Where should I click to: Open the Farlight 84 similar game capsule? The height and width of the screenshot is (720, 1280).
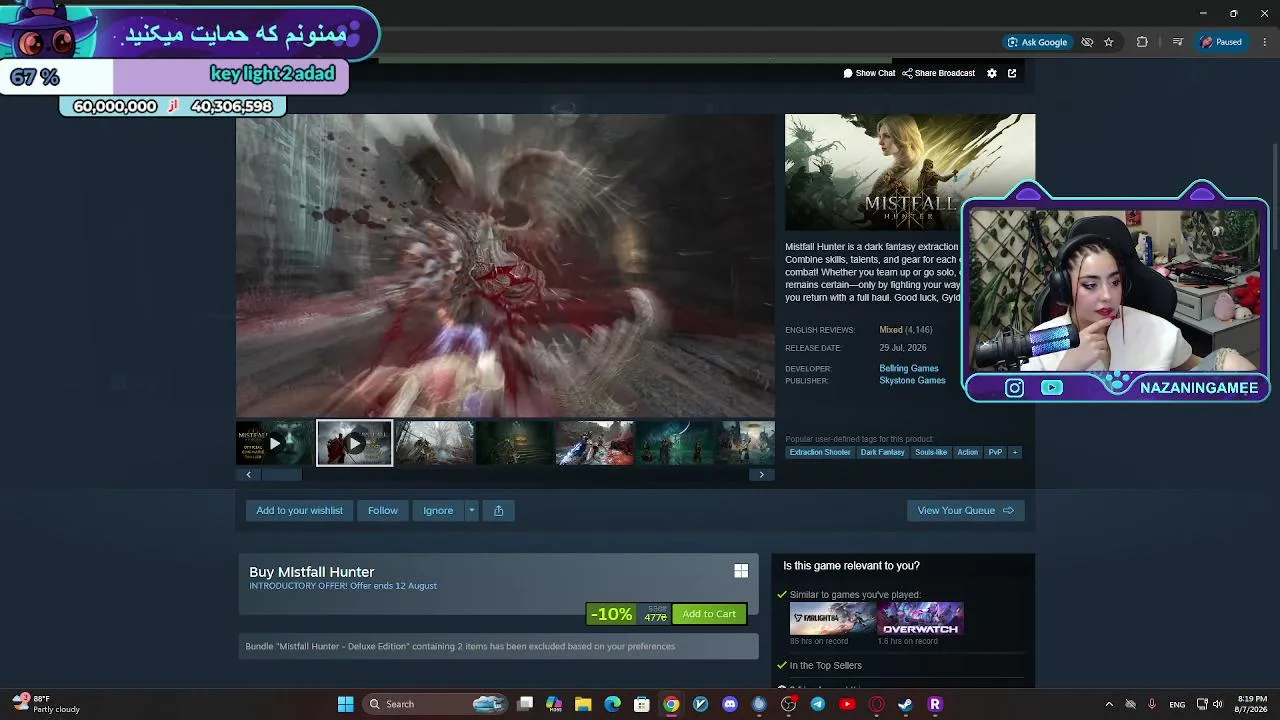833,618
